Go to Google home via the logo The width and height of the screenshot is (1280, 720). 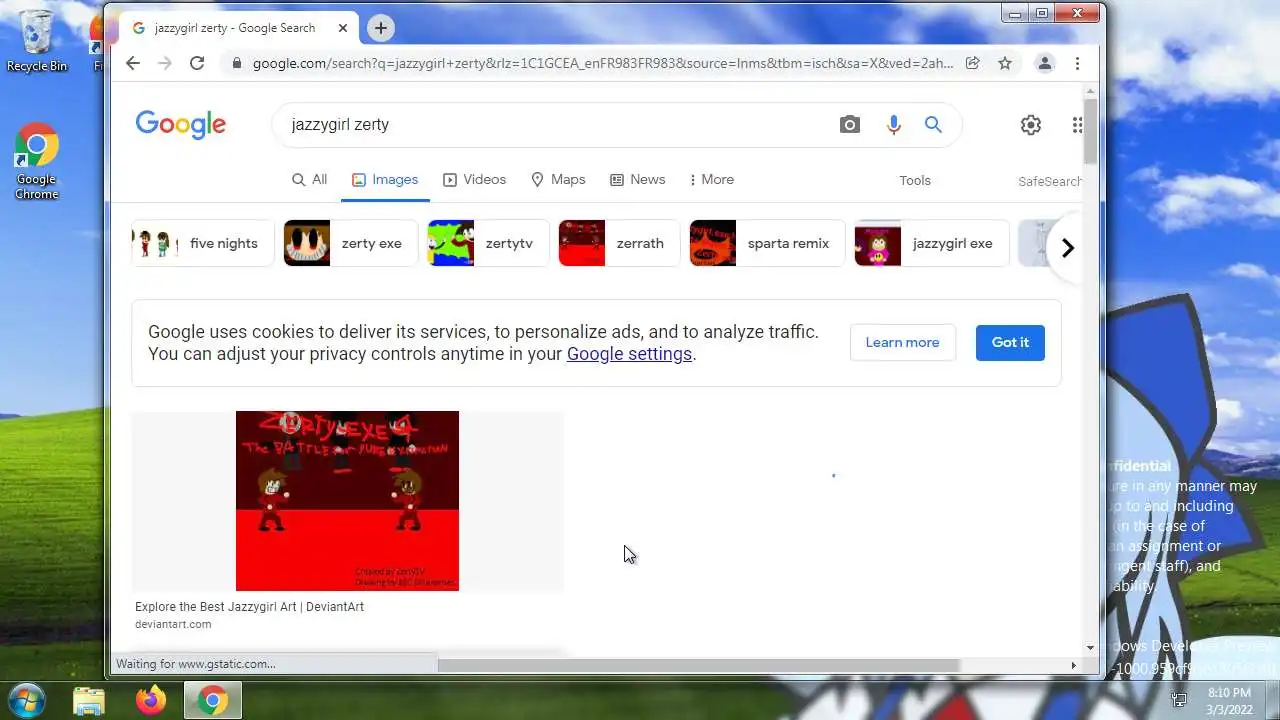tap(181, 125)
